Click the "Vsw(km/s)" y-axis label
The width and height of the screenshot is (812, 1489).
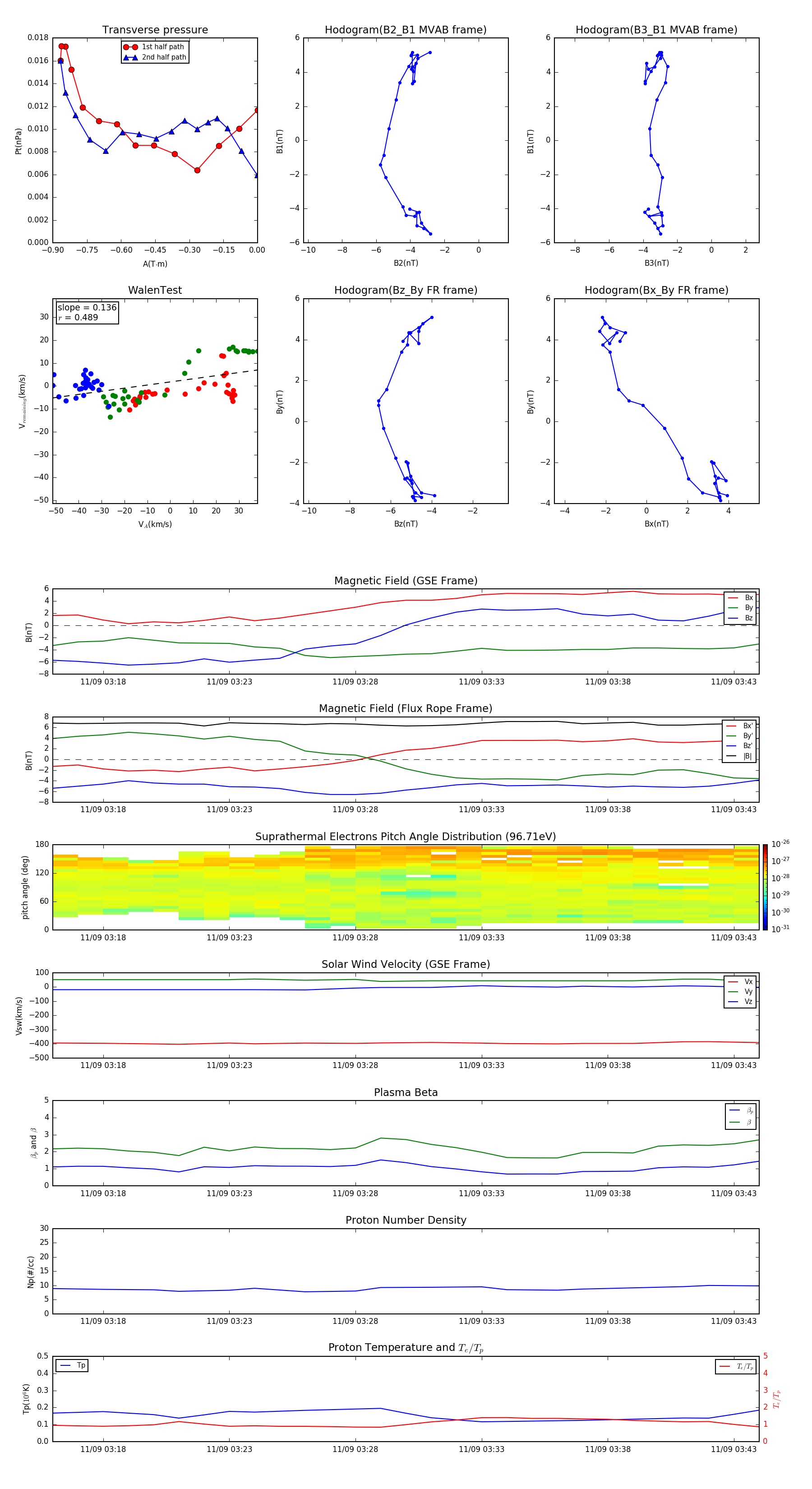click(18, 1016)
